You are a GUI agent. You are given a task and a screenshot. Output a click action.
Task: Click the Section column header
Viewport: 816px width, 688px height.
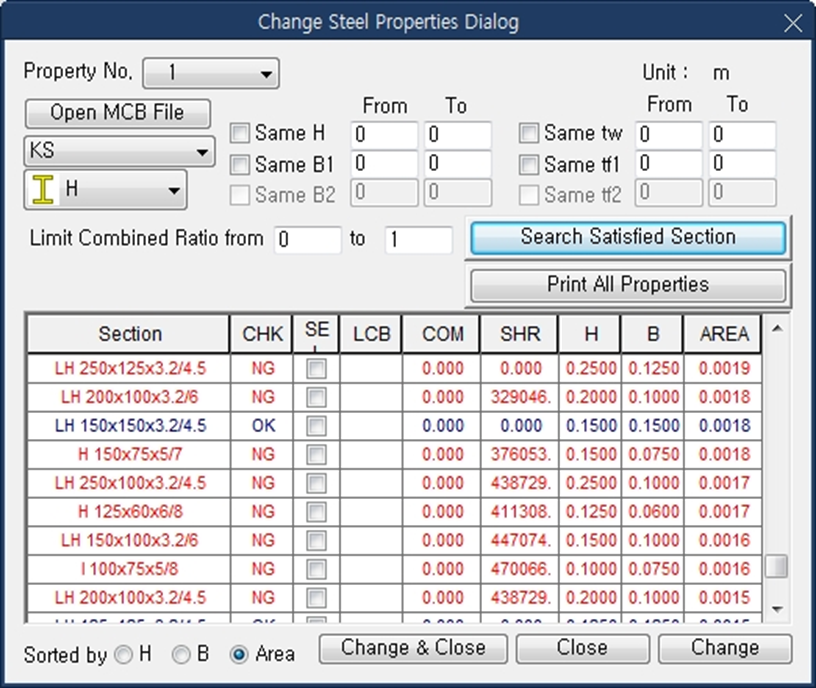click(x=129, y=335)
